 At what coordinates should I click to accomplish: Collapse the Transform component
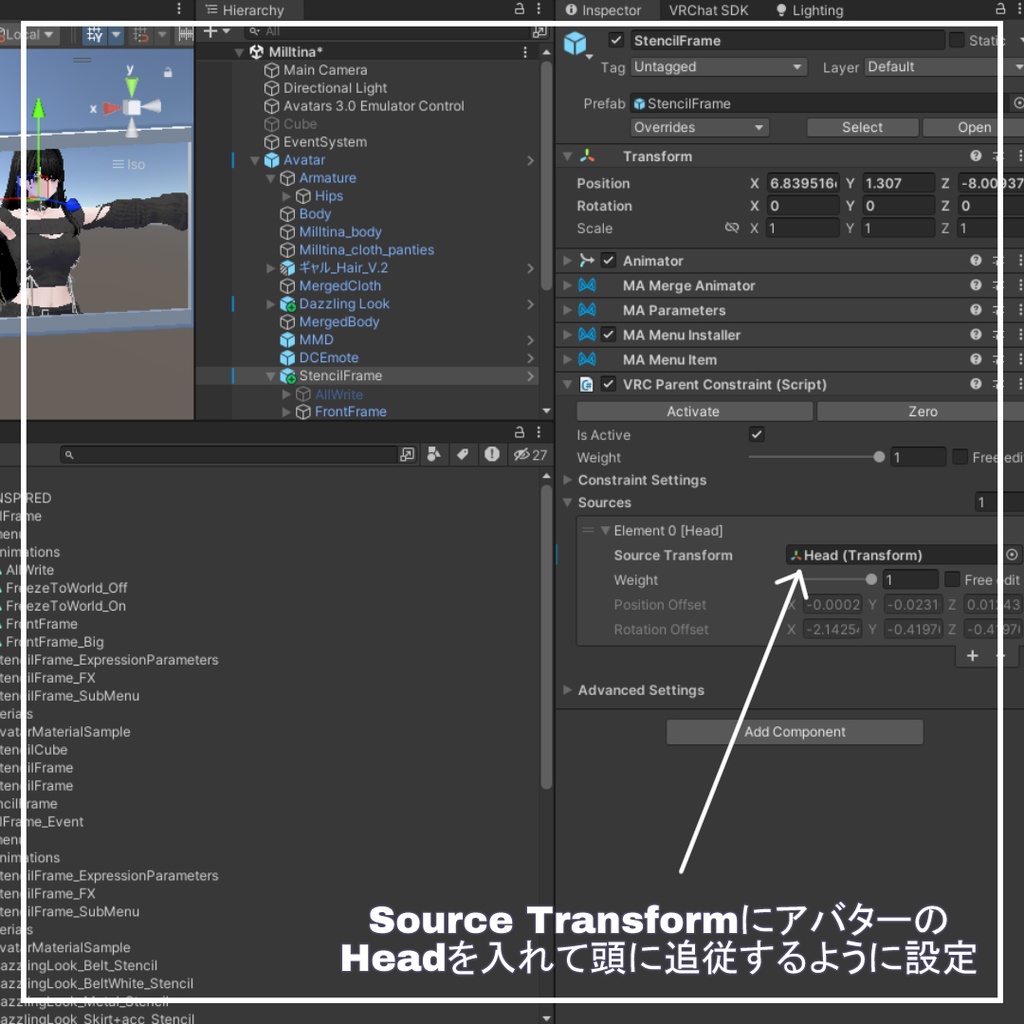[x=568, y=156]
